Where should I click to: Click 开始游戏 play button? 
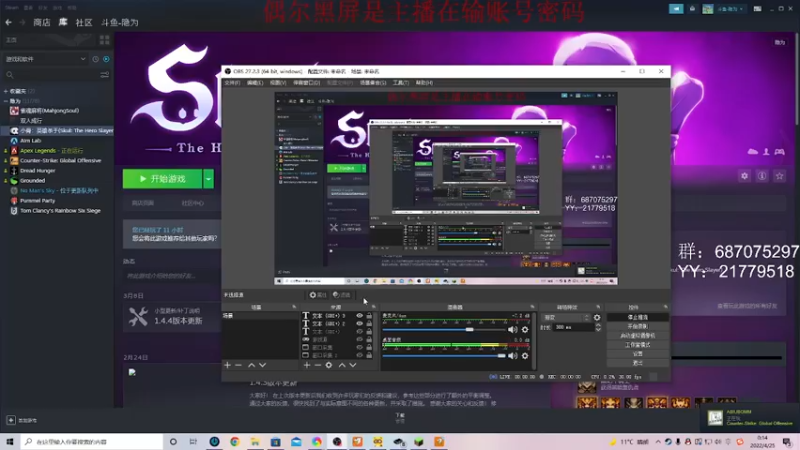click(163, 179)
